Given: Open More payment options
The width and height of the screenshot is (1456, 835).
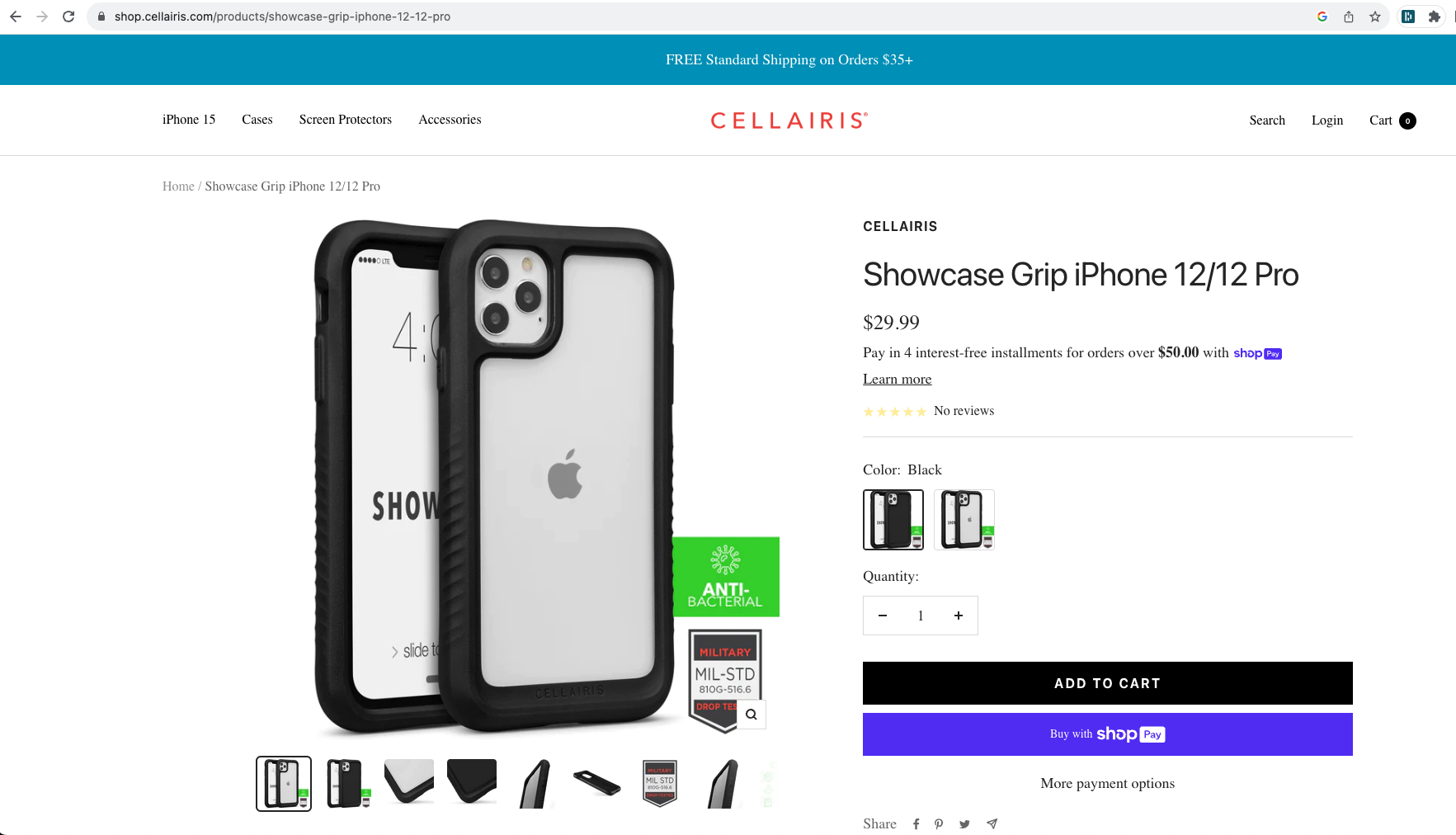Looking at the screenshot, I should coord(1107,783).
